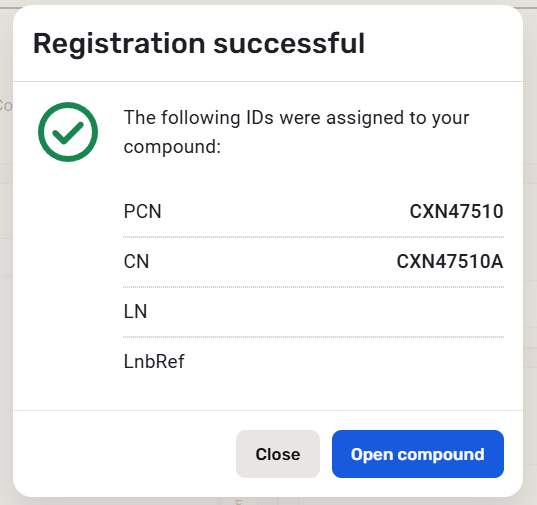This screenshot has height=505, width=537.
Task: Click the dimmed backdrop left of dialog
Action: point(6,274)
